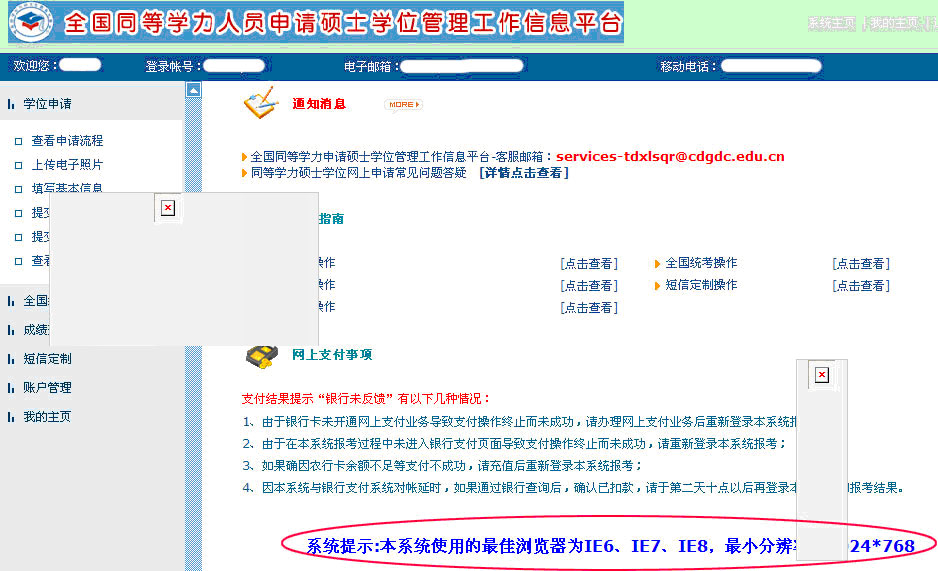Expand the 短信定制 menu section
Viewport: 938px width, 571px height.
(47, 359)
